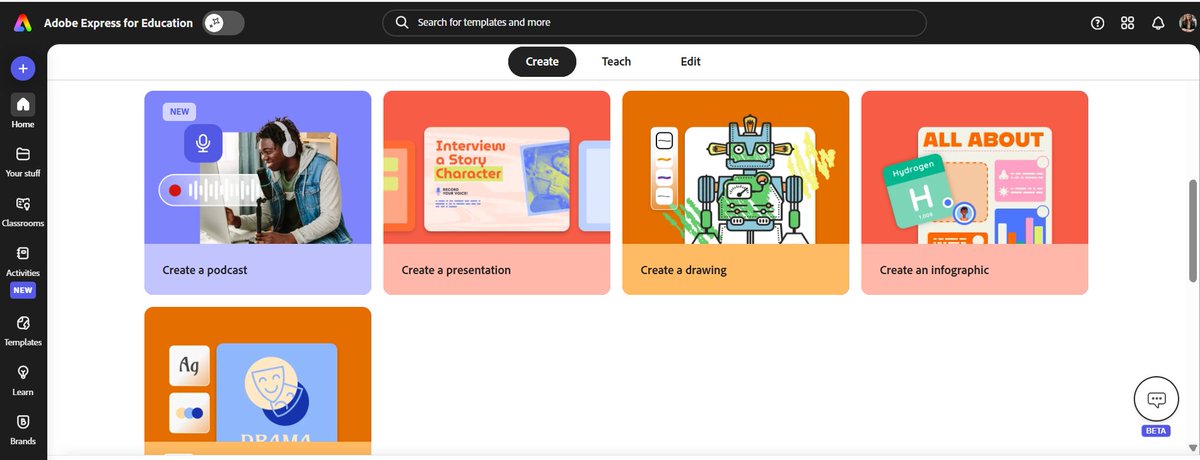Open the Create a drawing card
This screenshot has height=460, width=1200.
coord(735,192)
